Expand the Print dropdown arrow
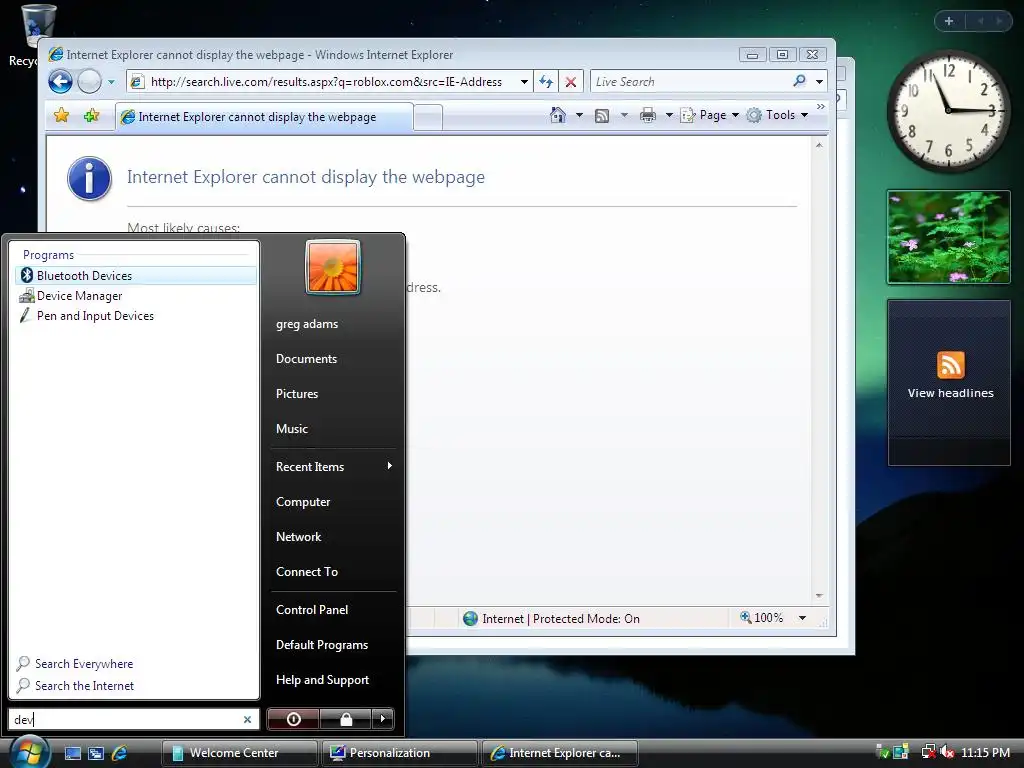This screenshot has width=1024, height=768. (x=669, y=116)
